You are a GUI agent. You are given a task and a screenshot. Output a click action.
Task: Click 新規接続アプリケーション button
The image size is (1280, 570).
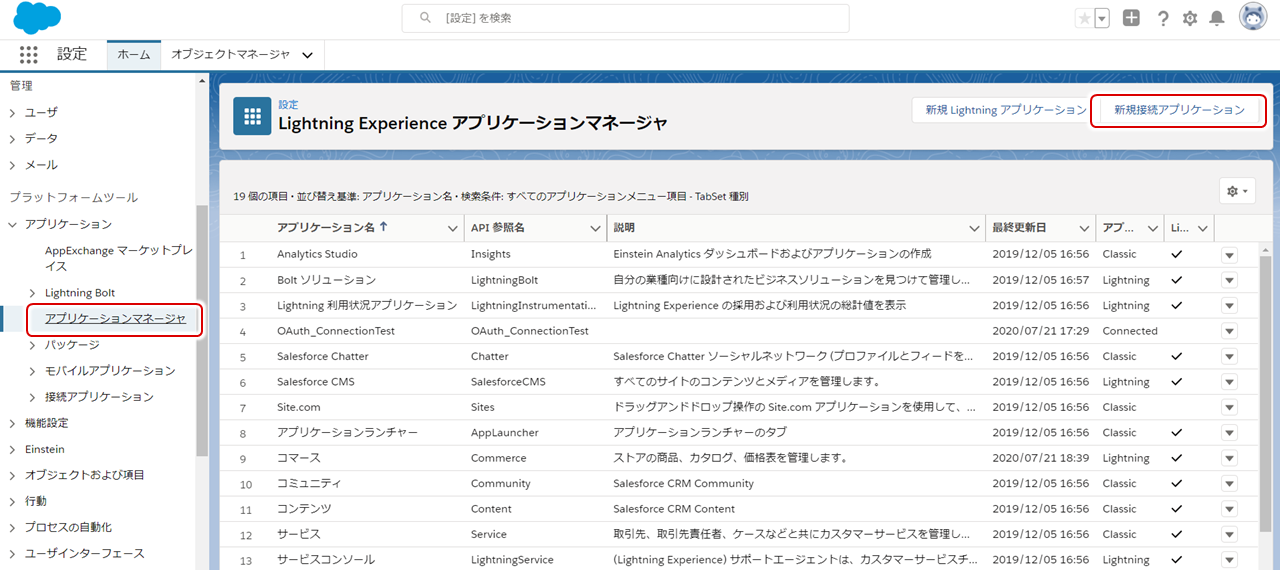1179,110
